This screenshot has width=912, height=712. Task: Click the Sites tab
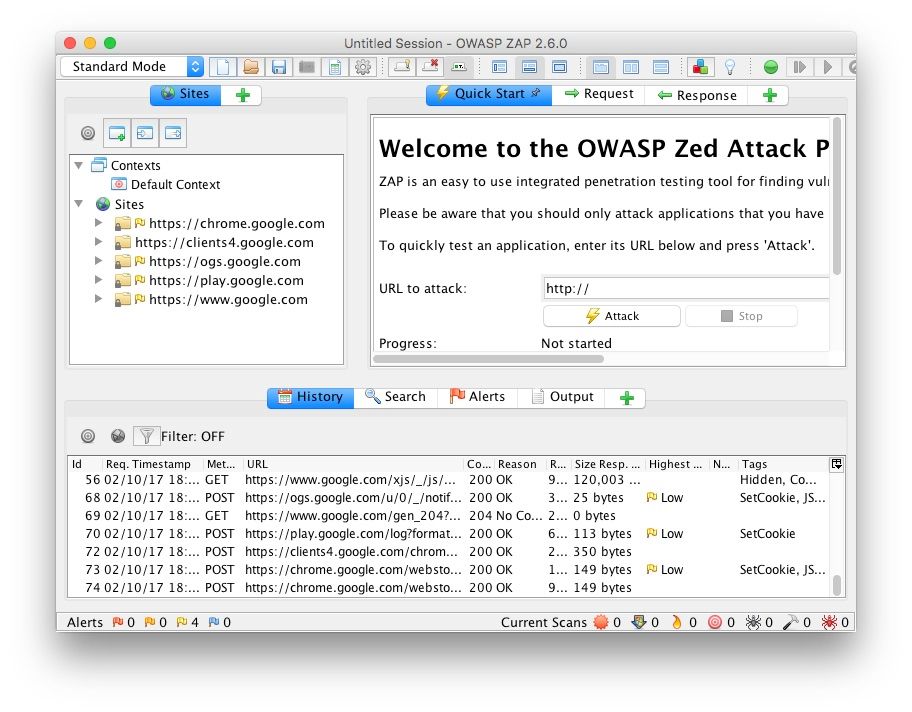pos(186,94)
